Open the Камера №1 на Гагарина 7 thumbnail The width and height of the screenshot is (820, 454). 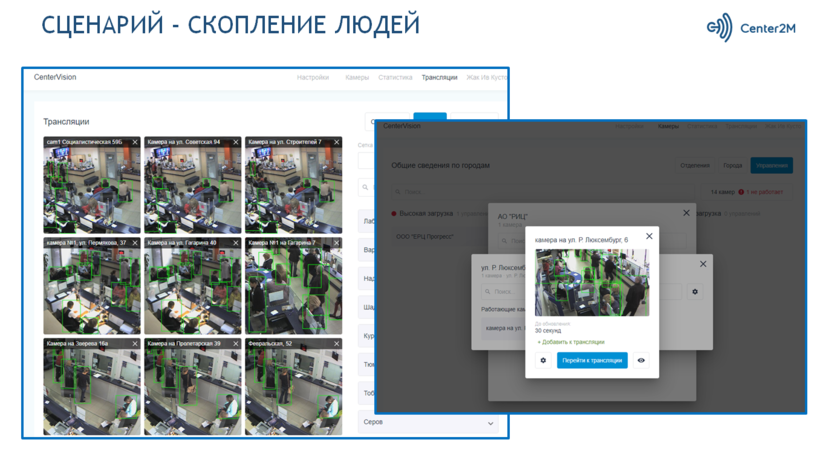coord(293,290)
